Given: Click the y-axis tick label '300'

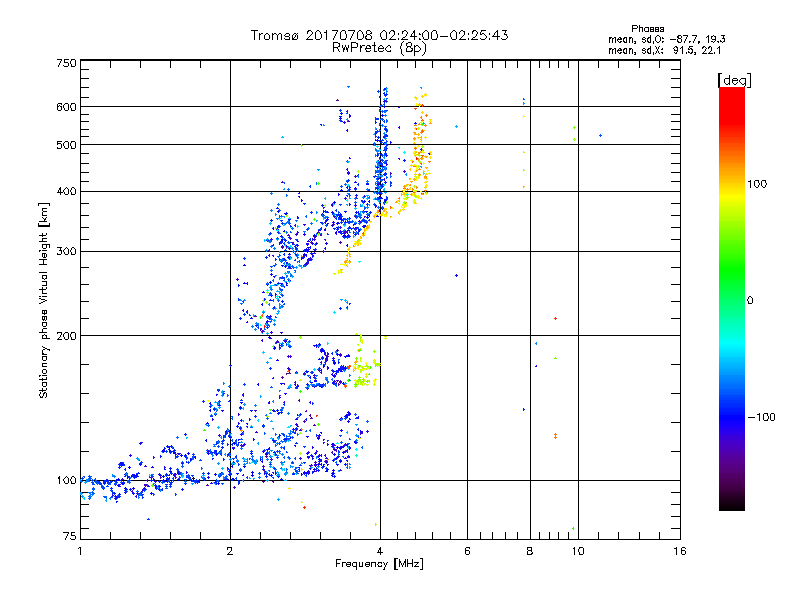Looking at the screenshot, I should pos(66,251).
